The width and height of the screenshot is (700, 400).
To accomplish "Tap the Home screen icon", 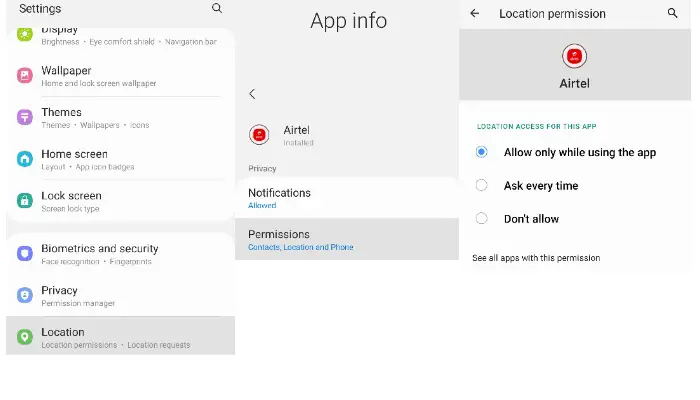I will pyautogui.click(x=25, y=159).
